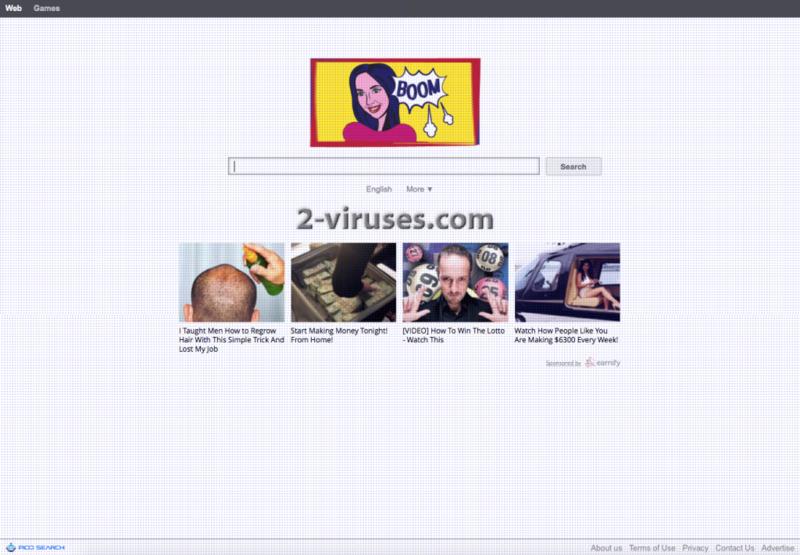Click 'Start Making Money Tonight' headline

339,335
